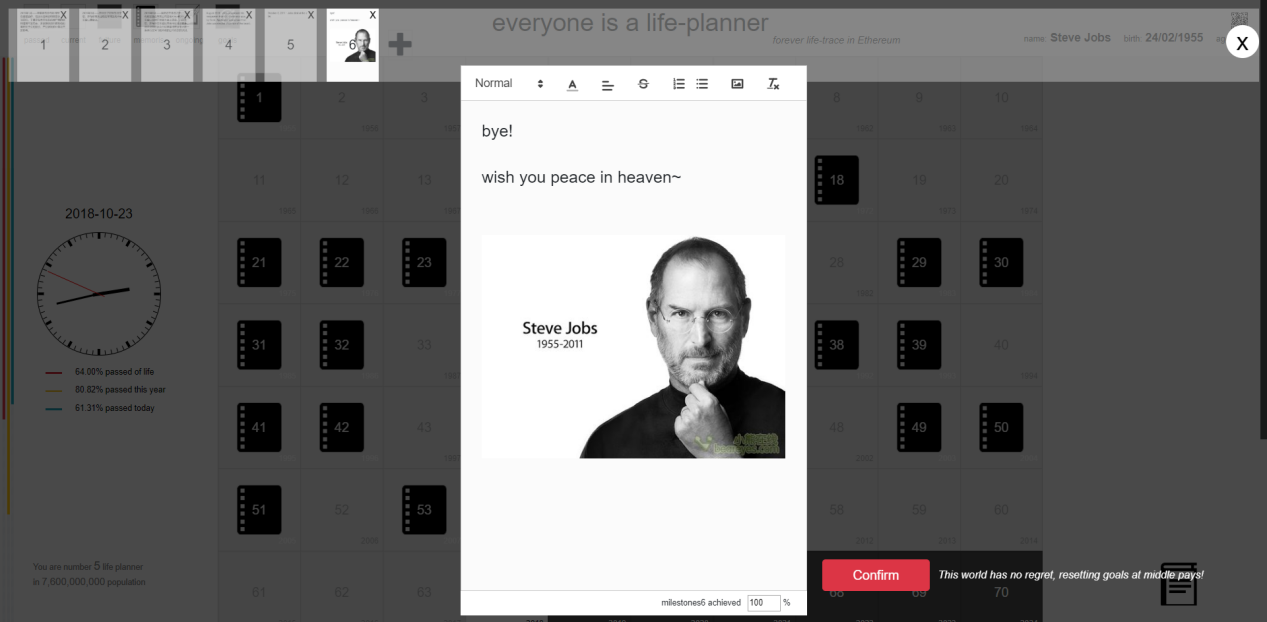Open year 38 film notebook cell
The image size is (1267, 622).
pyautogui.click(x=836, y=345)
